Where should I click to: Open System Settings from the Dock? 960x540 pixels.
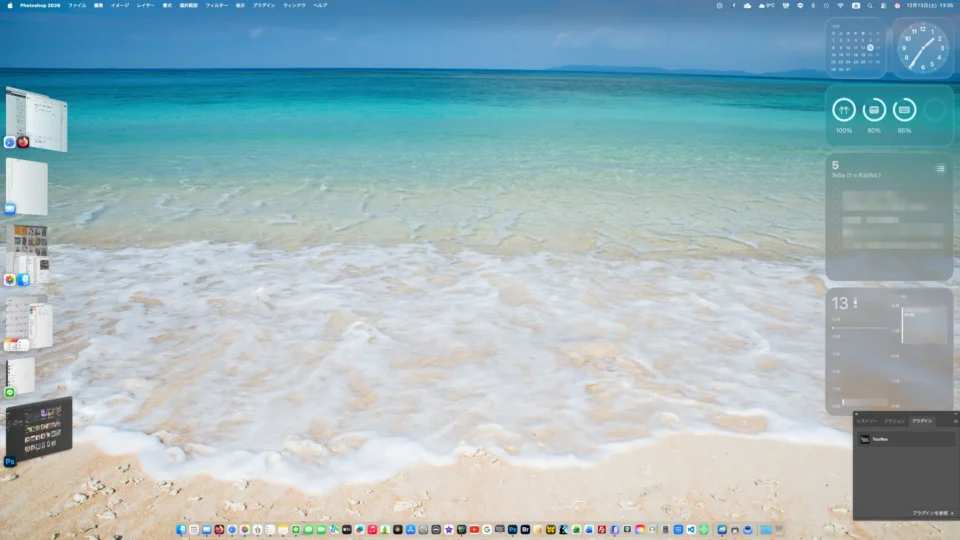click(424, 530)
